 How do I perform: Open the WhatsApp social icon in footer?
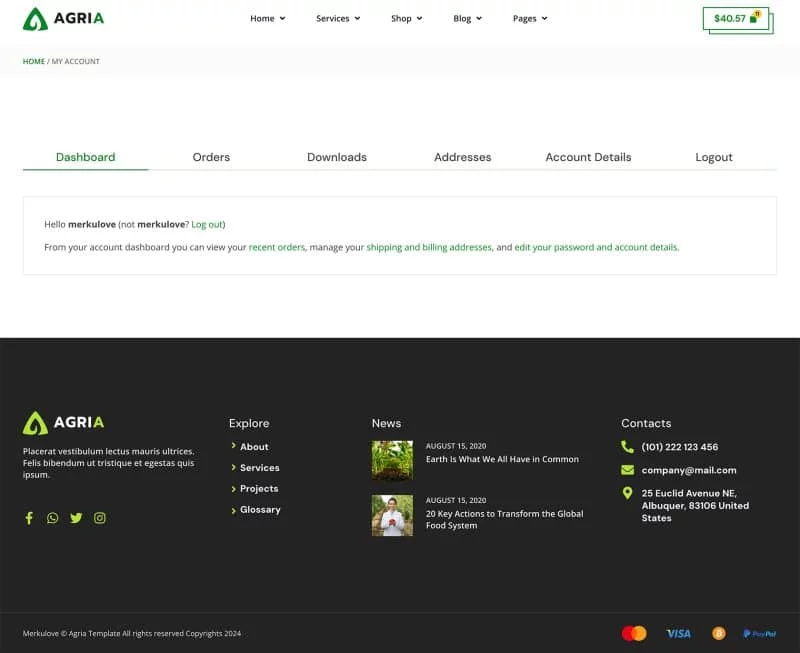(52, 518)
